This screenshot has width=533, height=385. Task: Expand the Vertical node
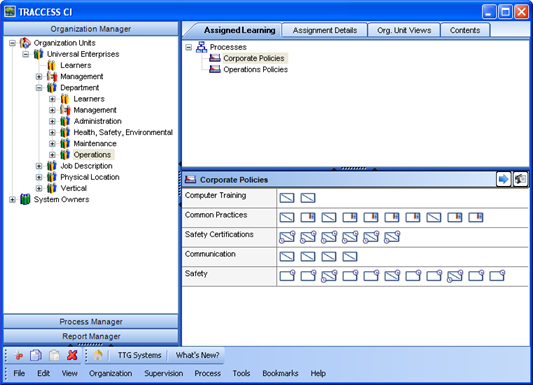pyautogui.click(x=39, y=188)
